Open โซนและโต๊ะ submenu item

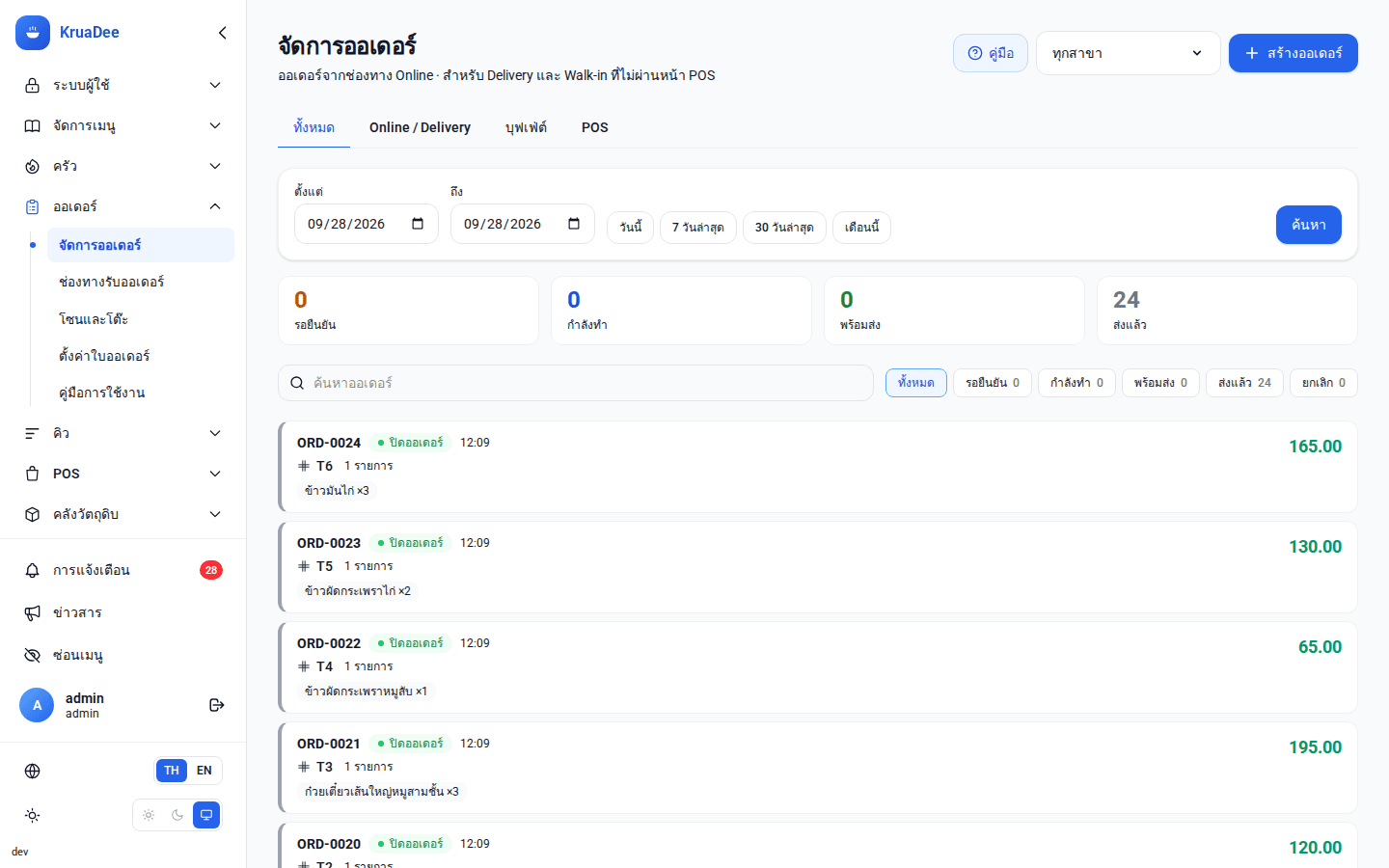(x=141, y=318)
